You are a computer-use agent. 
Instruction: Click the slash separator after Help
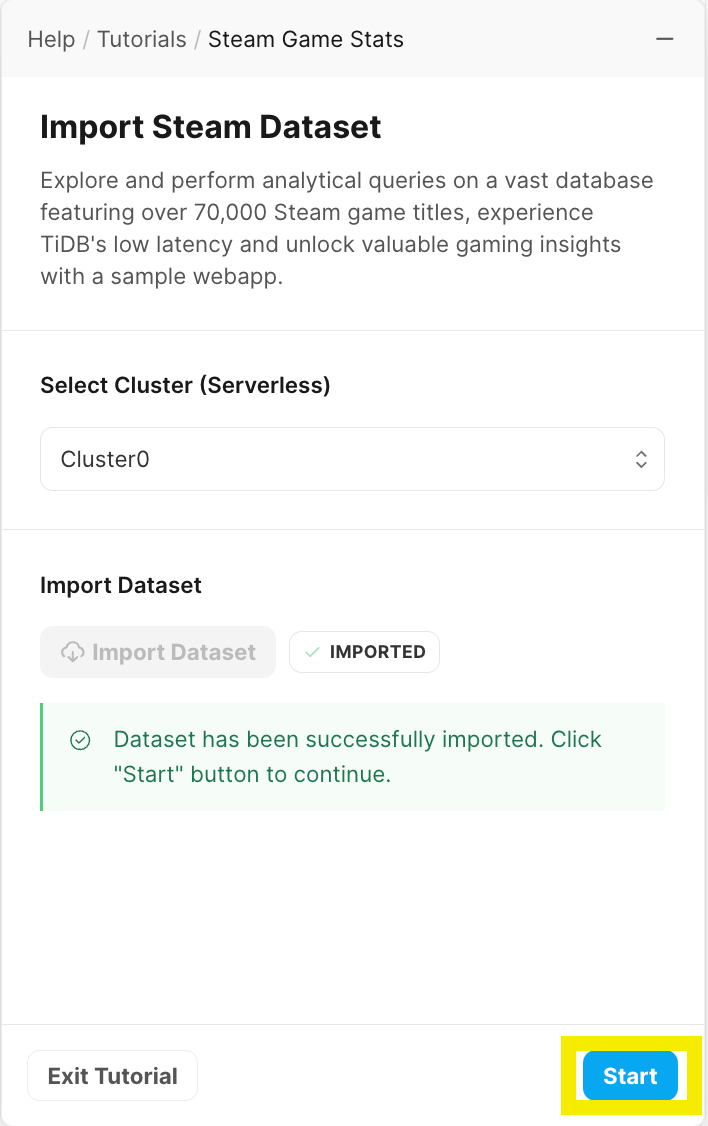tap(86, 39)
